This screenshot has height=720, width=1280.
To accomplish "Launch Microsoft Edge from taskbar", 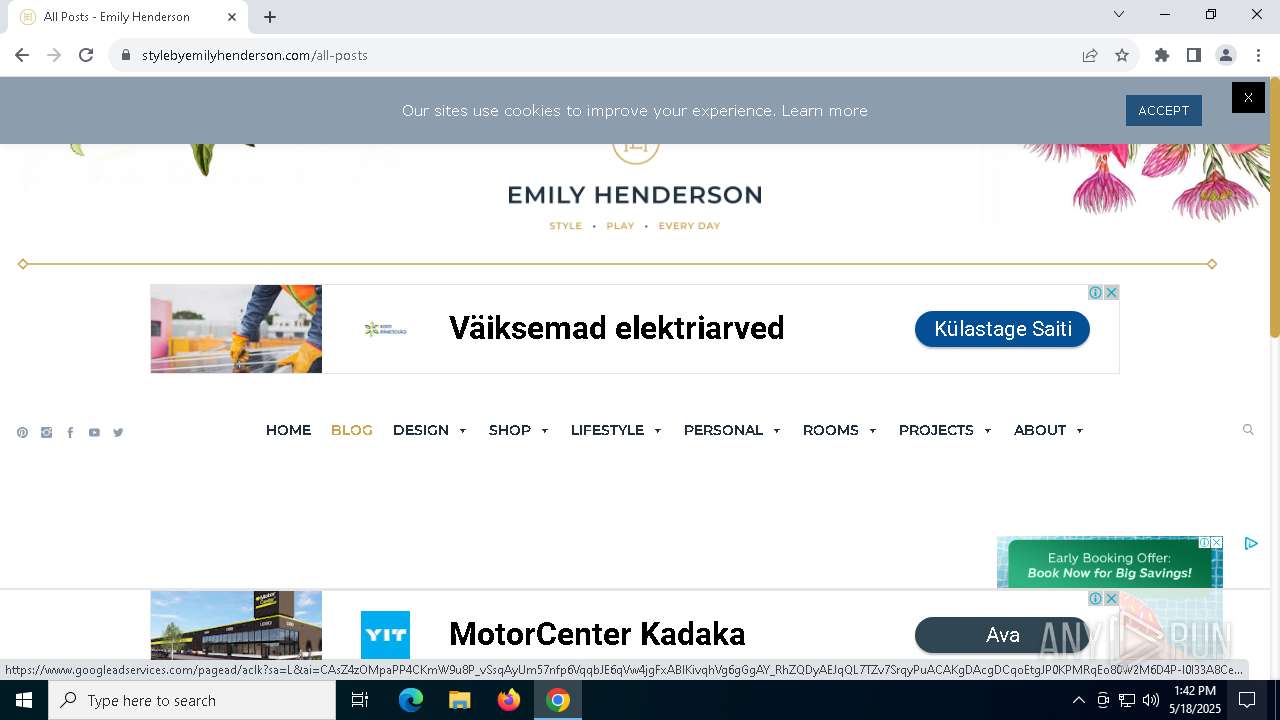I will coord(411,700).
